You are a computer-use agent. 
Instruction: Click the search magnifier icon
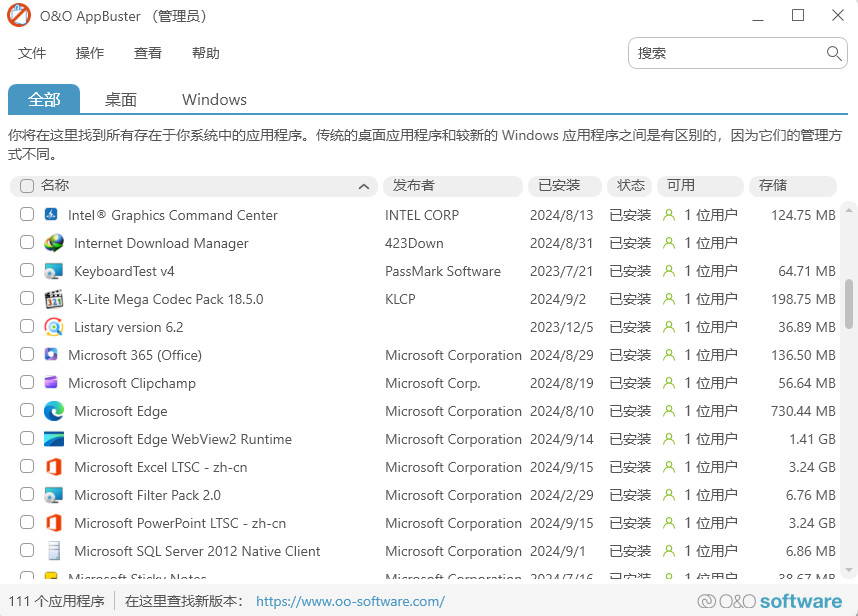point(833,53)
